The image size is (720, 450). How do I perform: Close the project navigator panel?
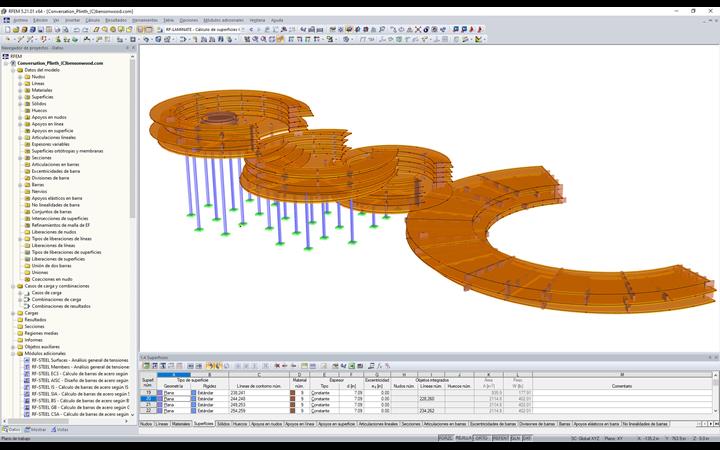[134, 48]
